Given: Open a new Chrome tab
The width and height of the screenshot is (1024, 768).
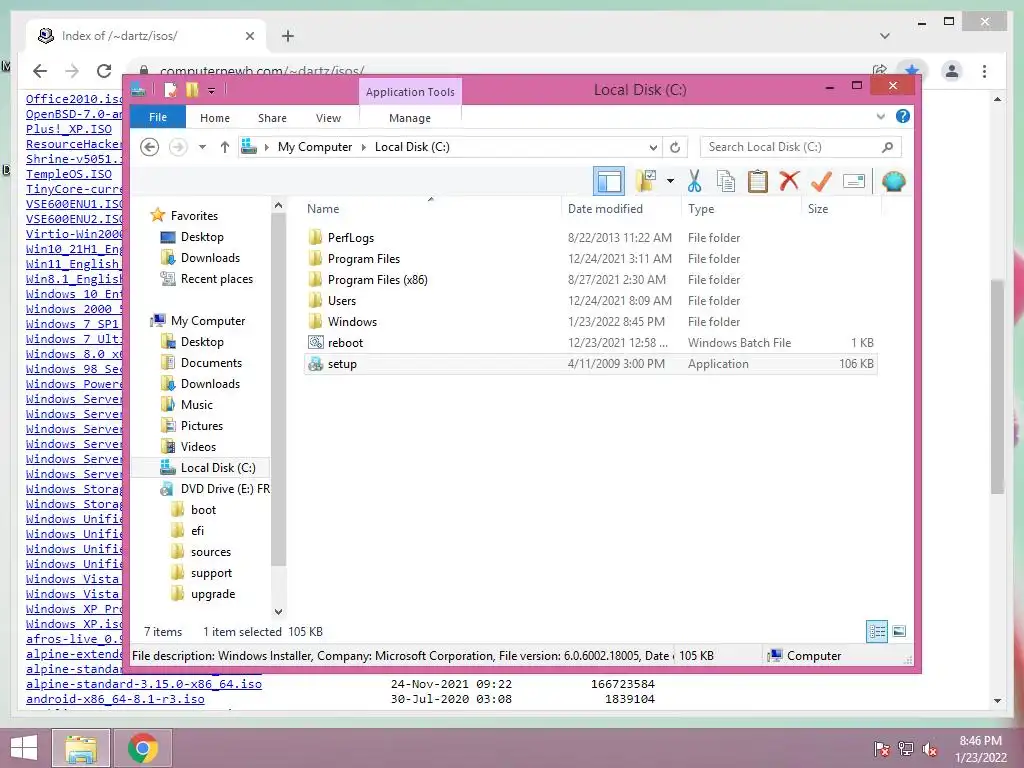Looking at the screenshot, I should [288, 36].
